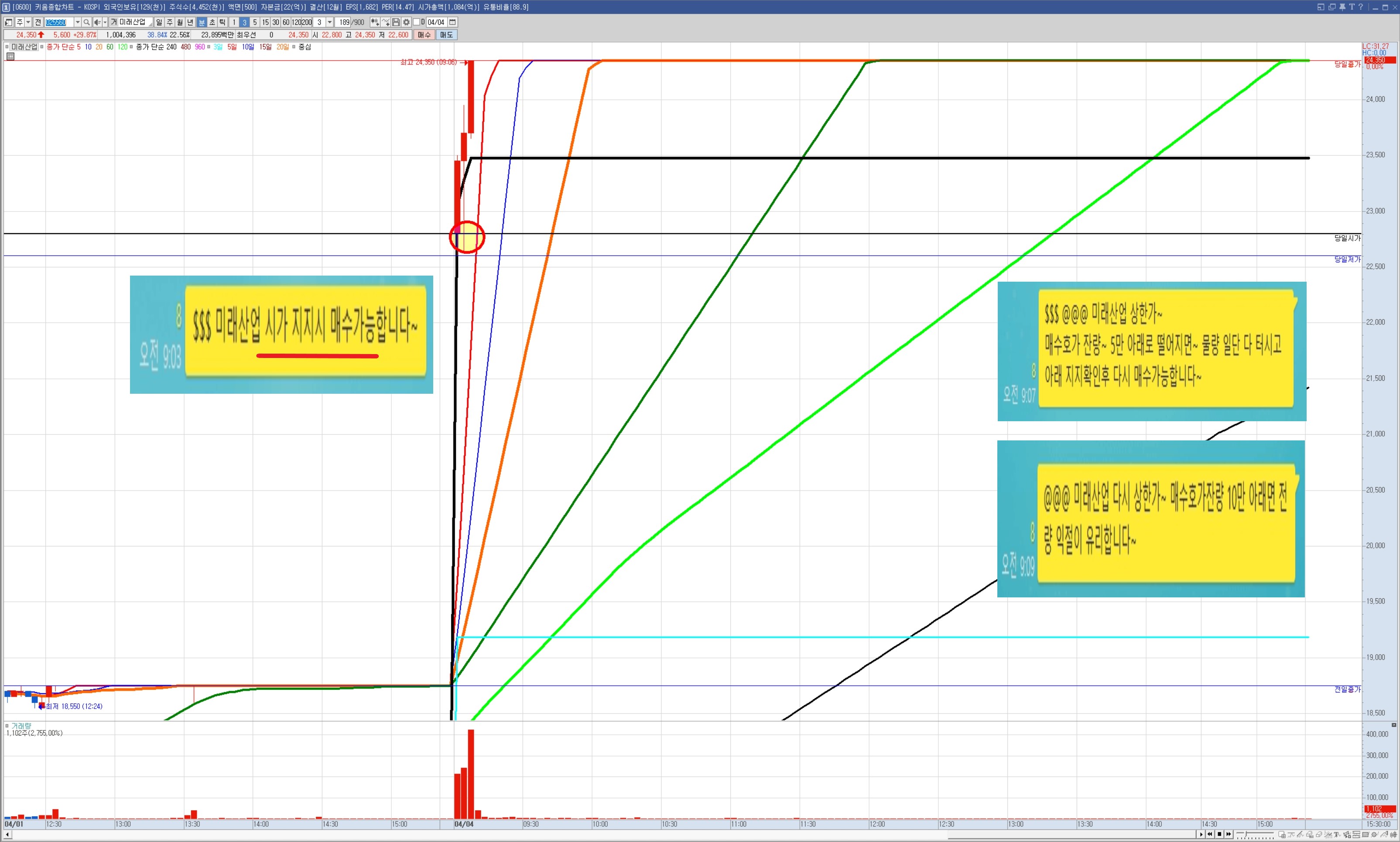Toggle the 미래산업 price series marker
1400x842 pixels.
tap(7, 47)
